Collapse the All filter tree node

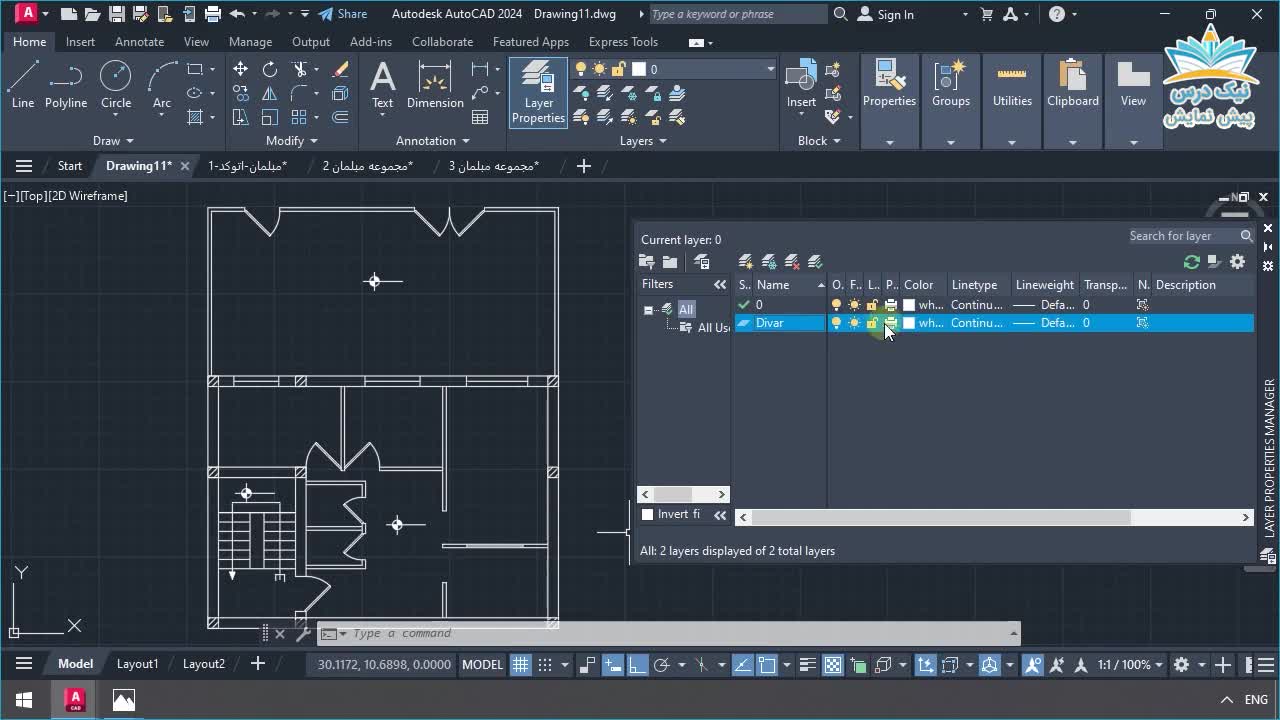648,310
